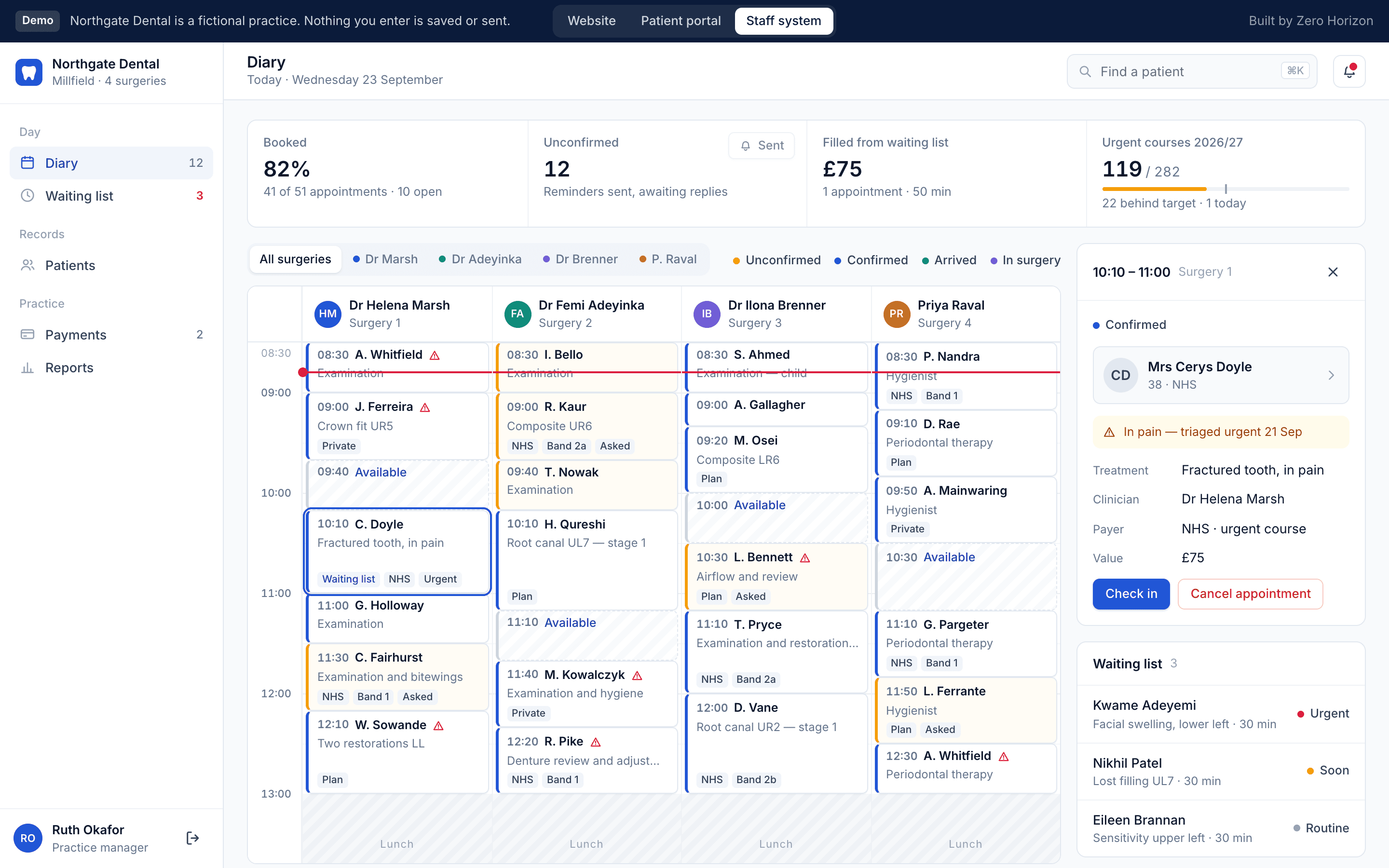Click the FA avatar for Dr Femi Adeyinka
Viewport: 1389px width, 868px height.
tap(517, 314)
